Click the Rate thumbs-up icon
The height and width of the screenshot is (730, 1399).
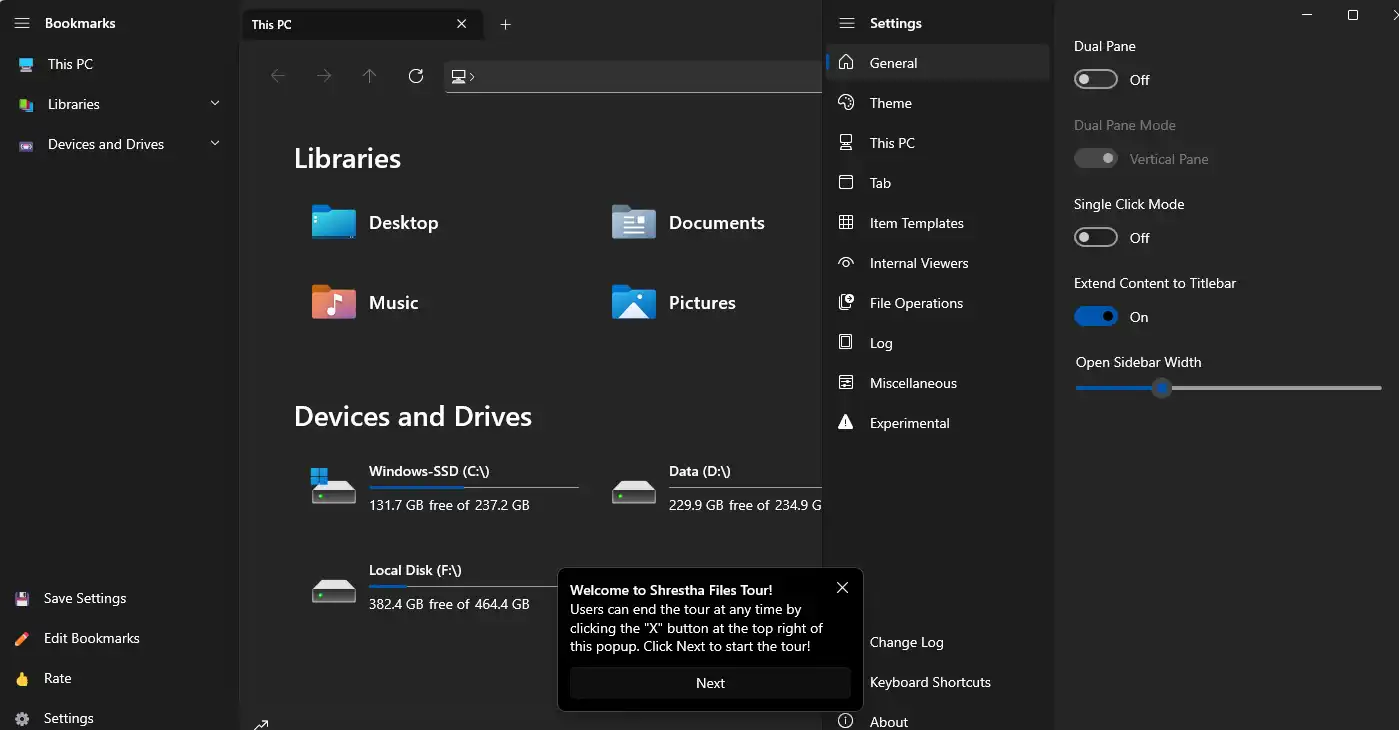(x=22, y=679)
